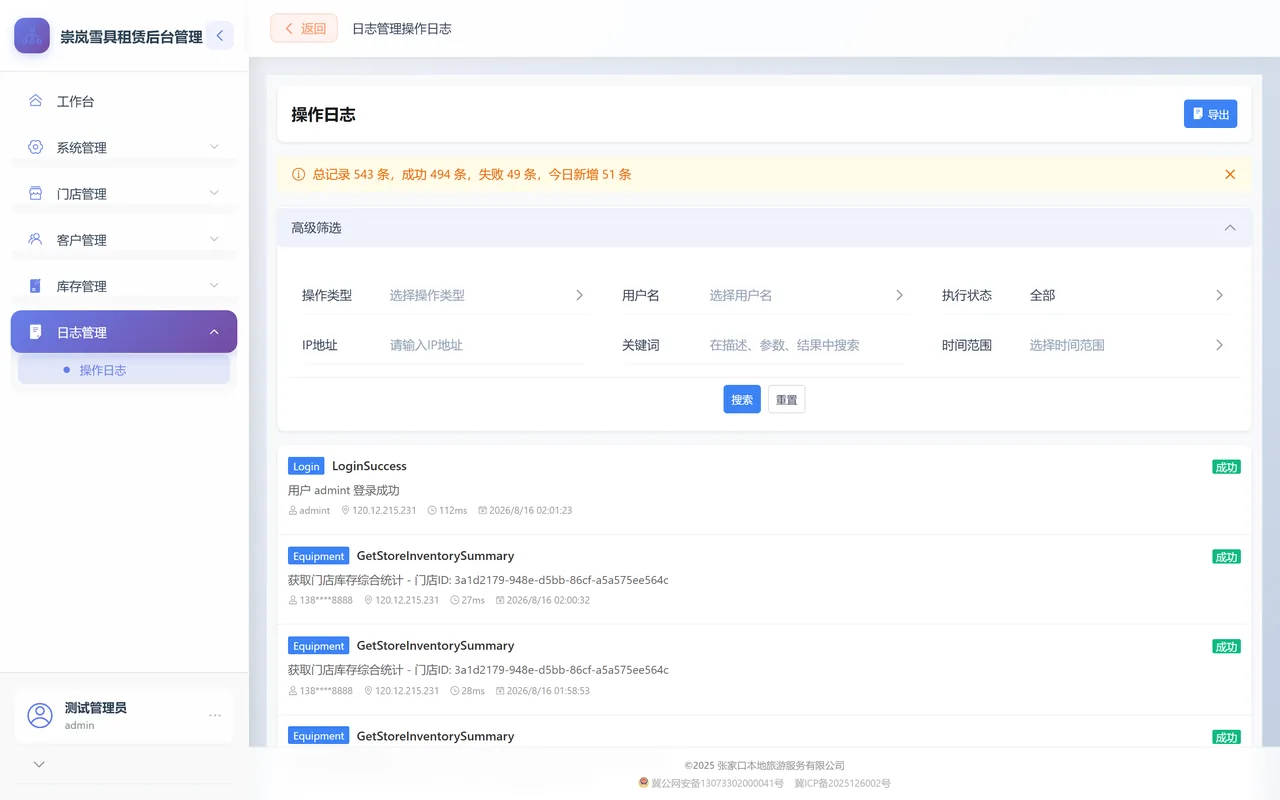
Task: Expand the 门店管理 submenu chevron
Action: [x=214, y=193]
